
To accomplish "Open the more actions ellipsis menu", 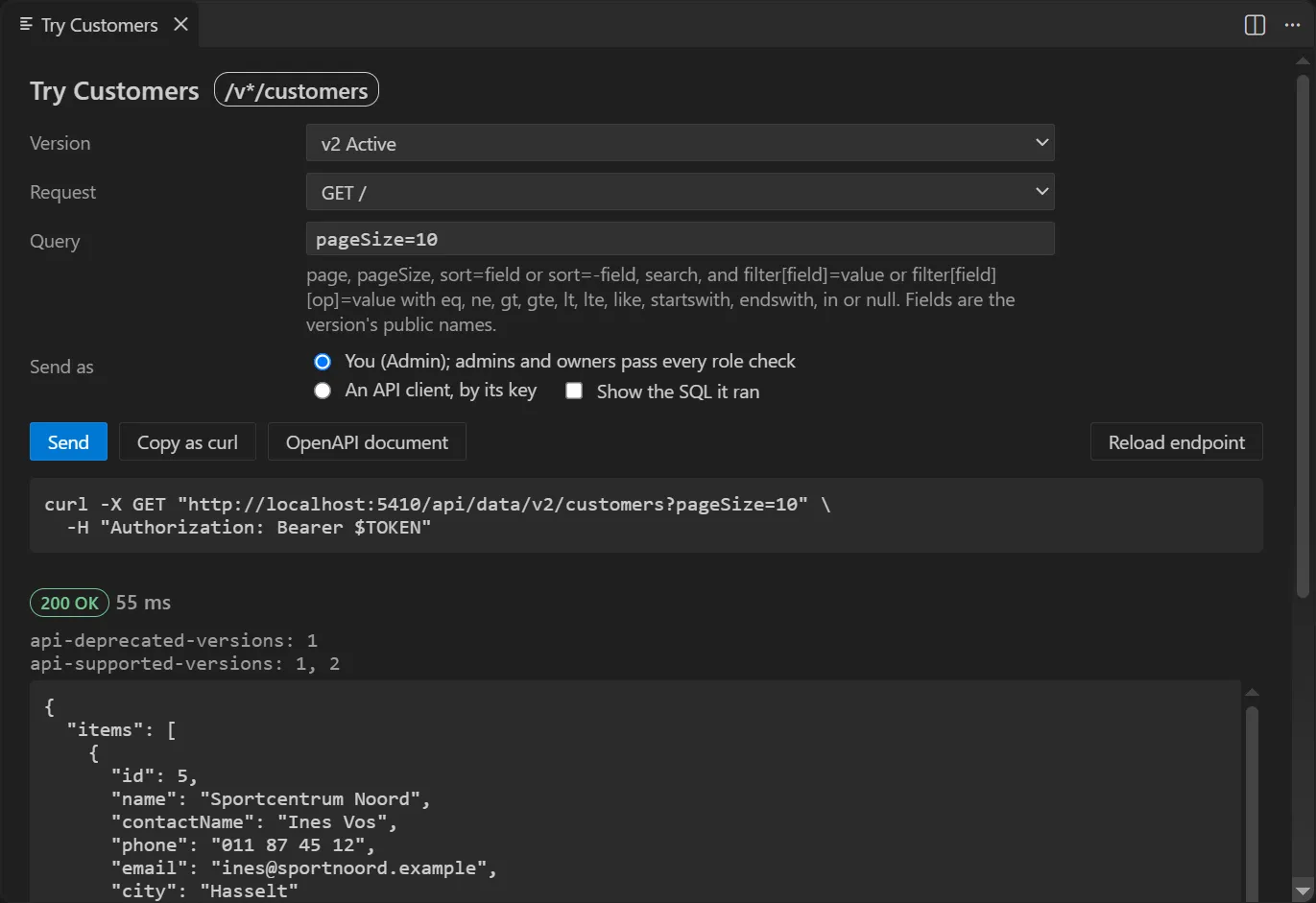I will pos(1292,25).
